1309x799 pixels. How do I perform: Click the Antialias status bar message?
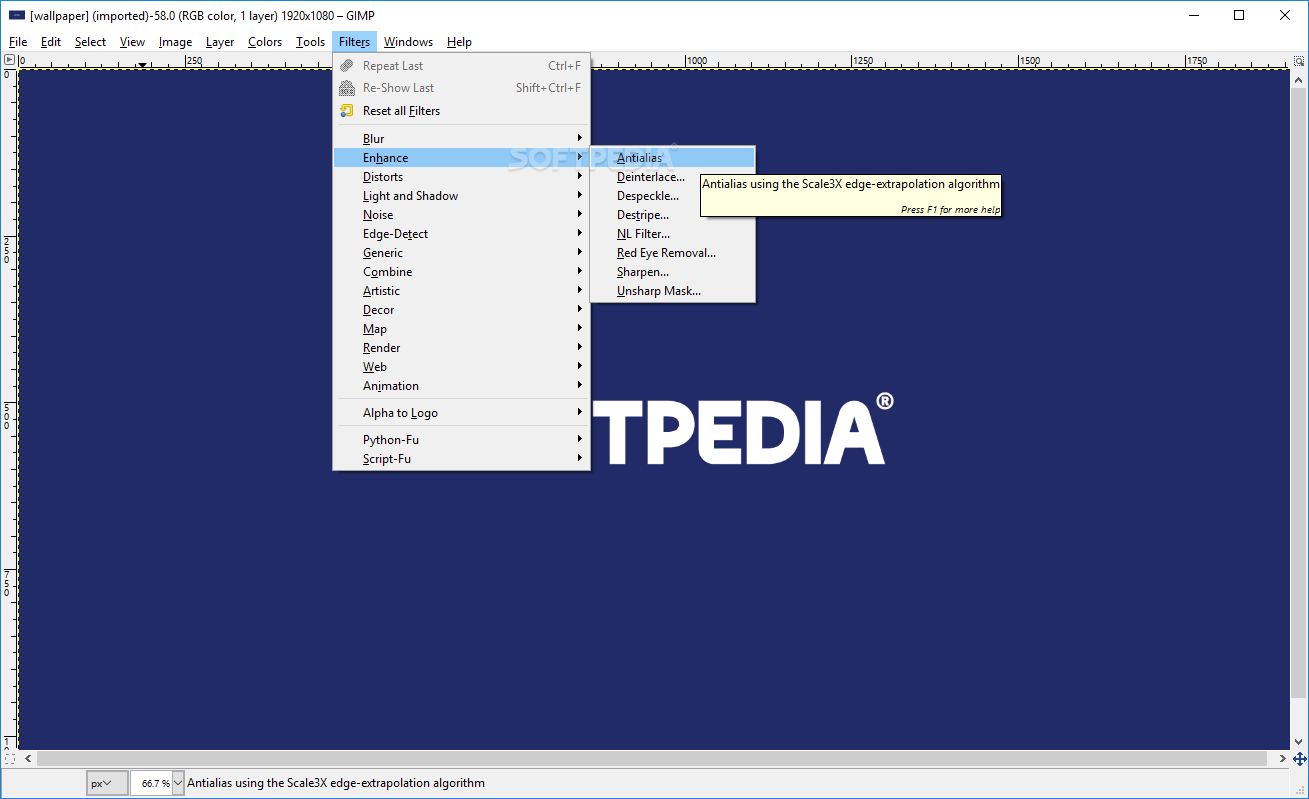point(336,783)
